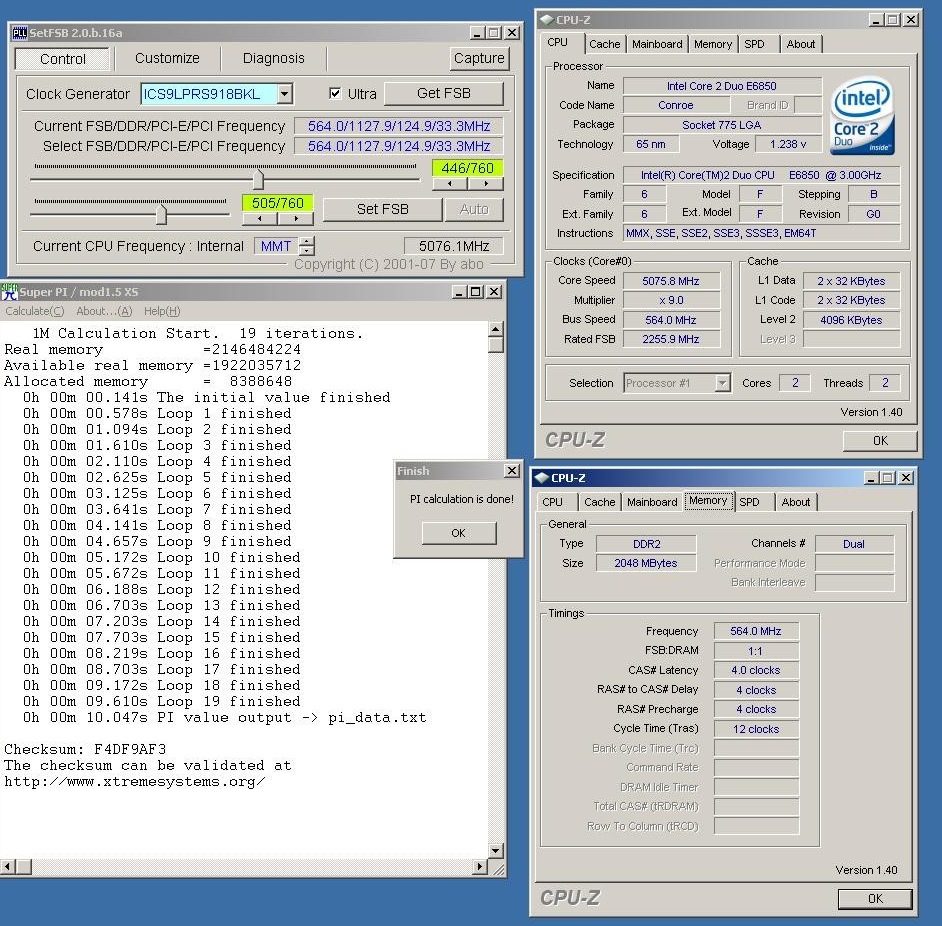
Task: Click the Loop 19 finished line
Action: [x=162, y=701]
